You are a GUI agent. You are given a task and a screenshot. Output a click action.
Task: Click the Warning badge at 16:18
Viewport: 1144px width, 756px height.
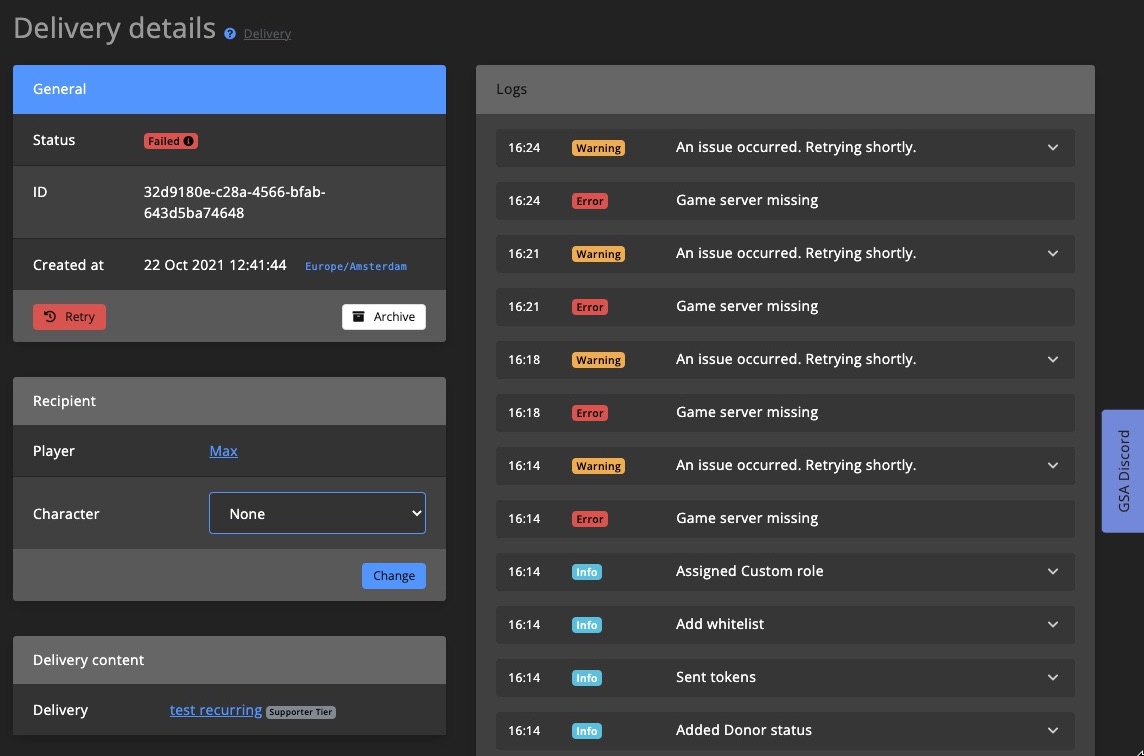pyautogui.click(x=598, y=359)
